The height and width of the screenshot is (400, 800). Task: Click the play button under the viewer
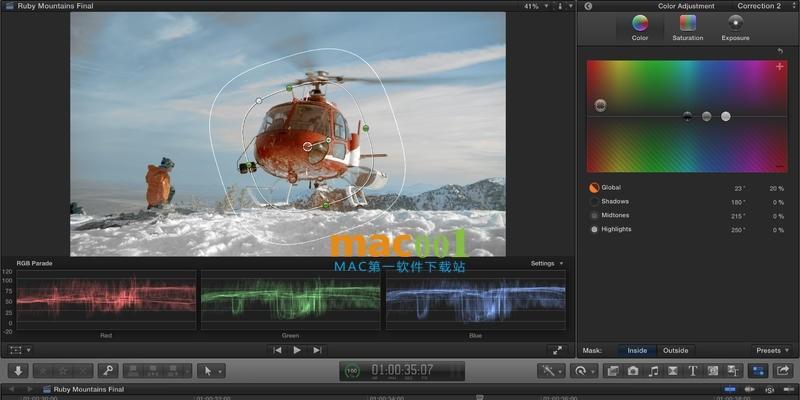[297, 350]
